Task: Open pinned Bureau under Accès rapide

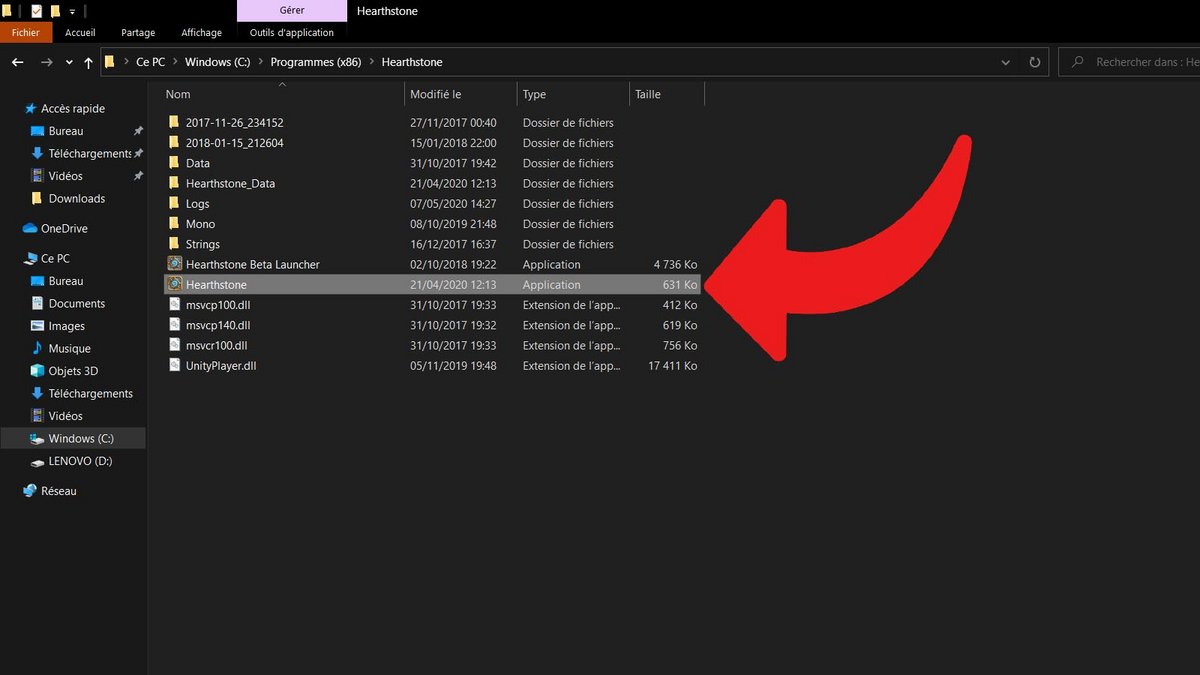Action: [x=66, y=131]
